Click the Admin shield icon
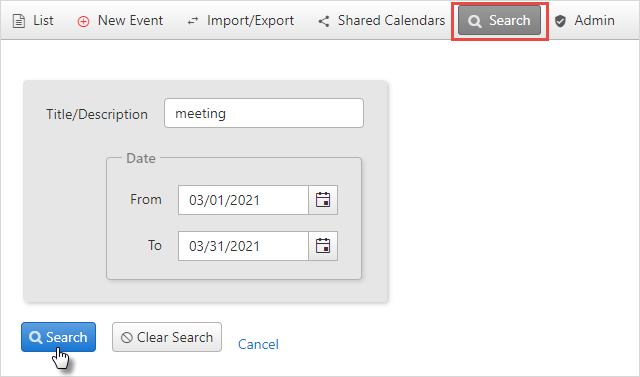This screenshot has height=377, width=640. [x=560, y=21]
